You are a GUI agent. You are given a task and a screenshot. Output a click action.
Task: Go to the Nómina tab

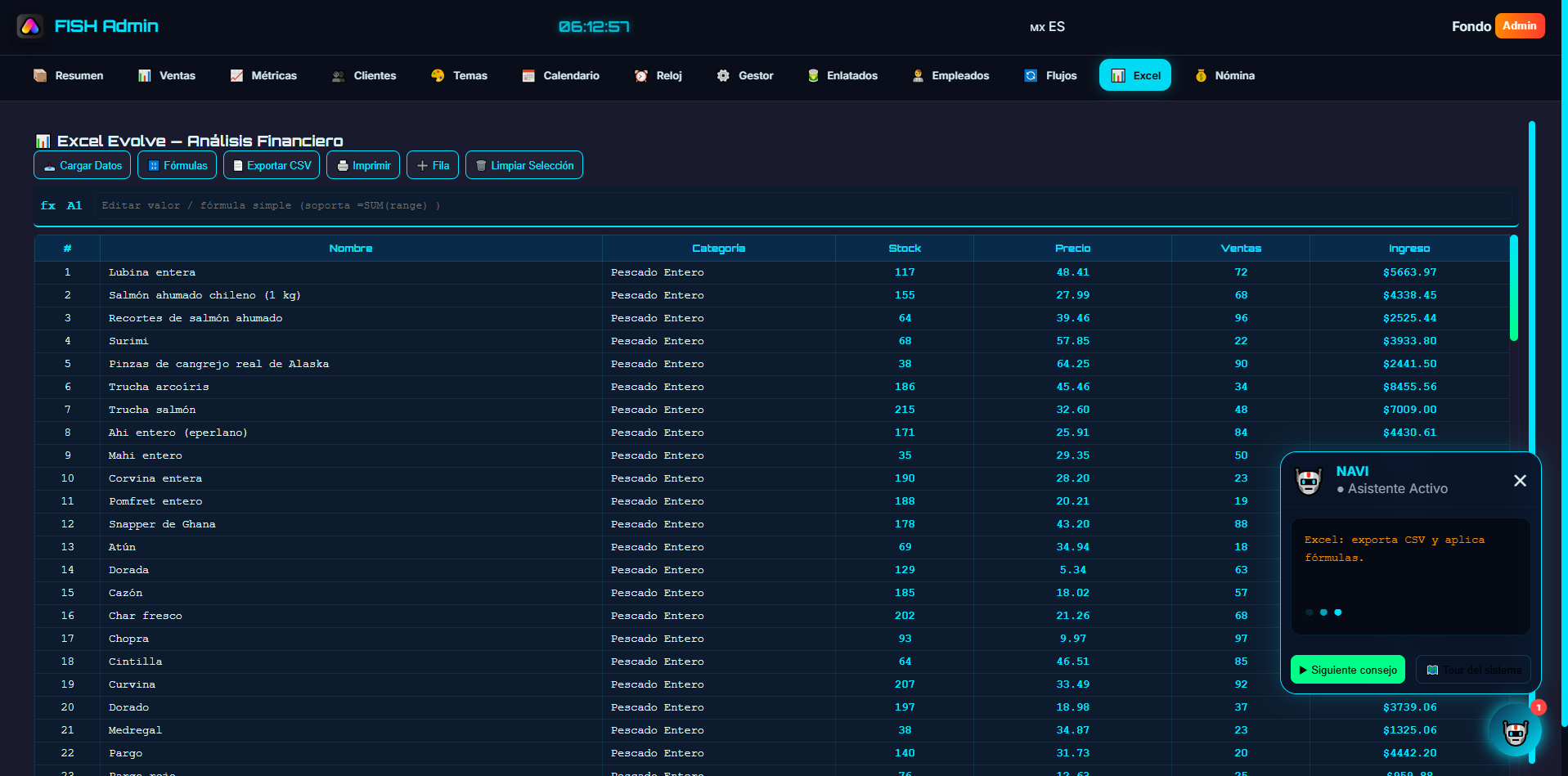coord(1224,75)
